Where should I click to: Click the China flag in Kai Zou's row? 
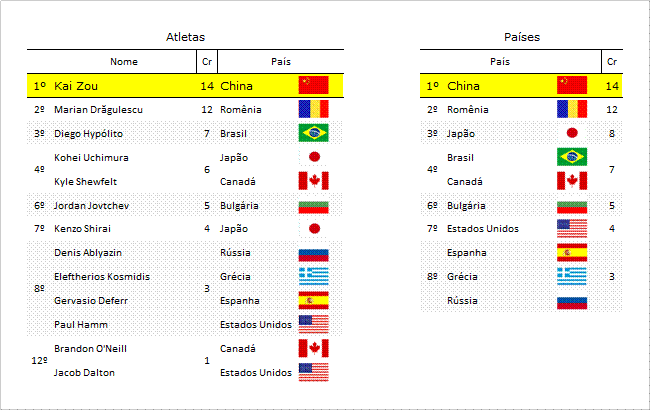click(313, 85)
